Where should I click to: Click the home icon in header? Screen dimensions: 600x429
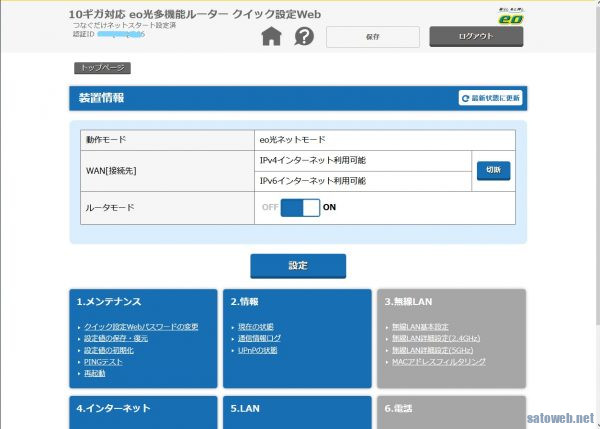tap(271, 37)
